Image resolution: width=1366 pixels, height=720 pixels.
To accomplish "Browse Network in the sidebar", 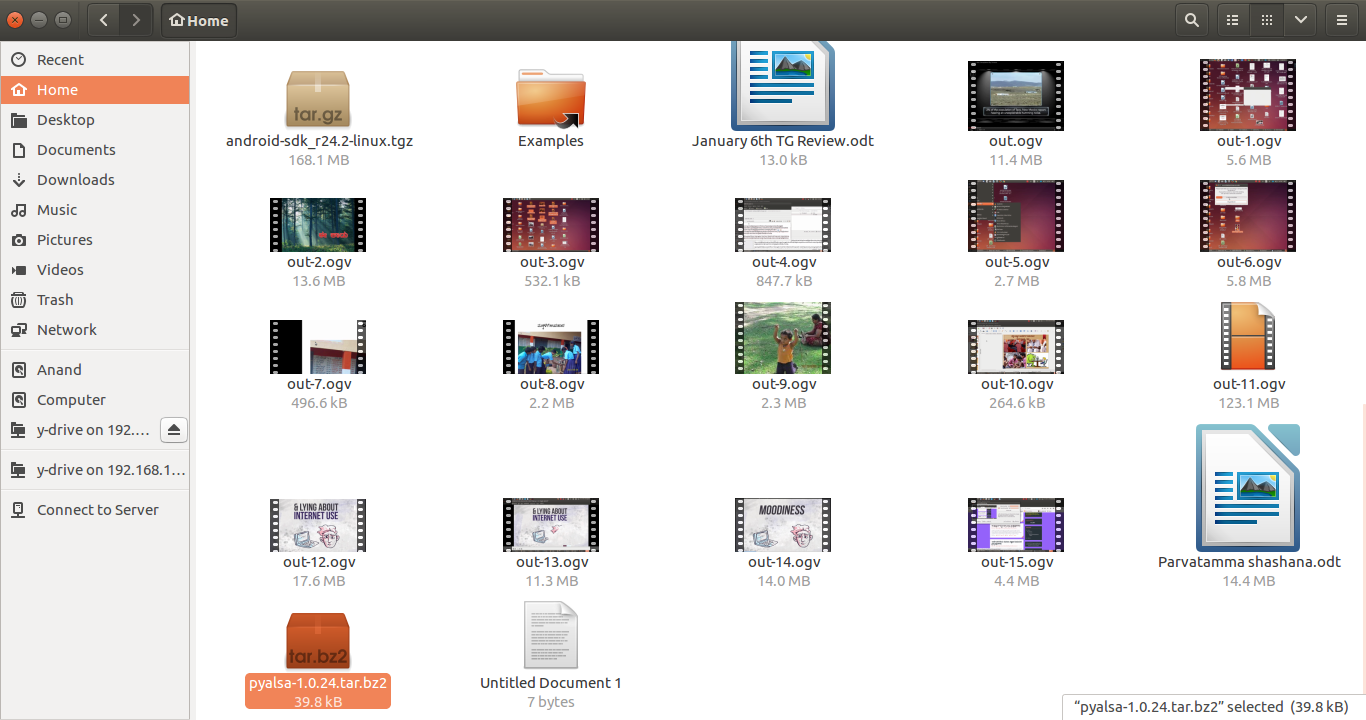I will pyautogui.click(x=94, y=330).
